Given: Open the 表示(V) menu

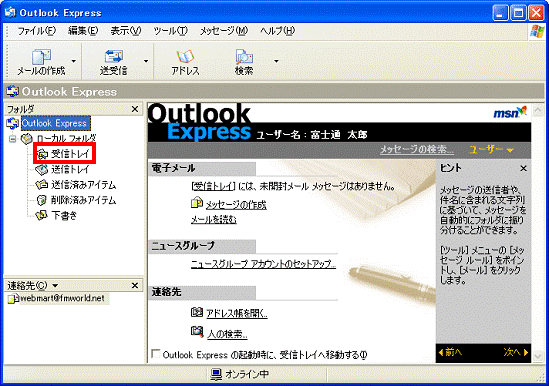Looking at the screenshot, I should click(126, 31).
